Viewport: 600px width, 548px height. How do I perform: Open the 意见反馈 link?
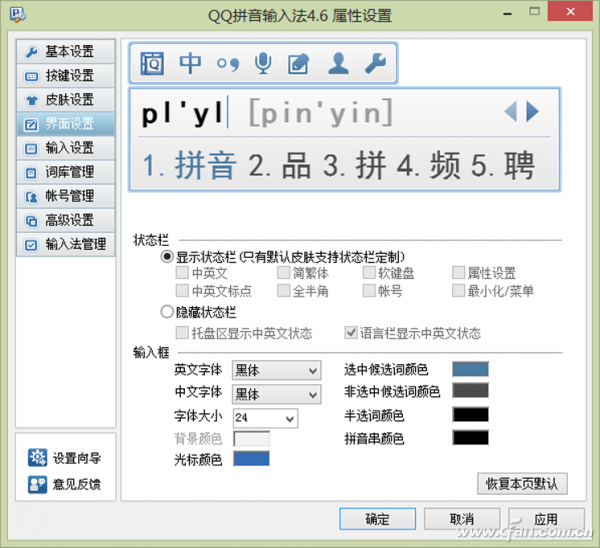pyautogui.click(x=77, y=484)
